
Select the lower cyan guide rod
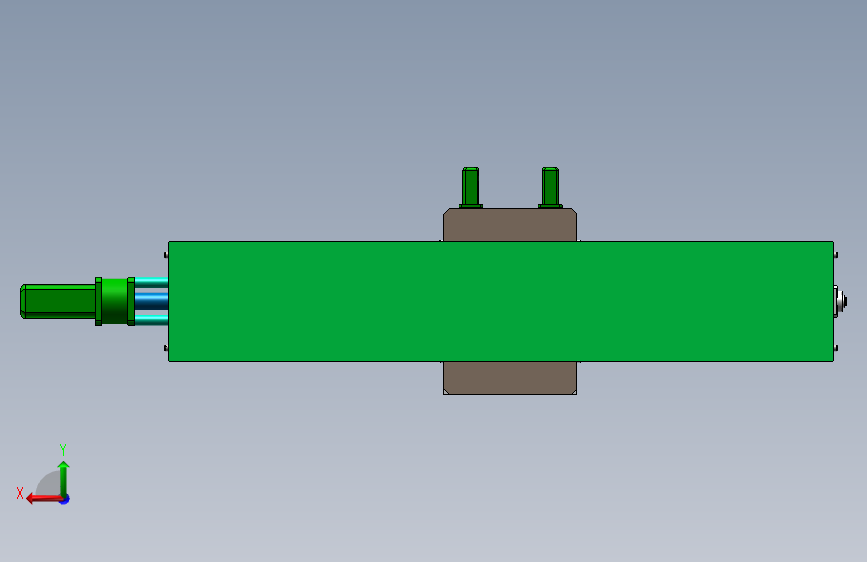[x=152, y=320]
